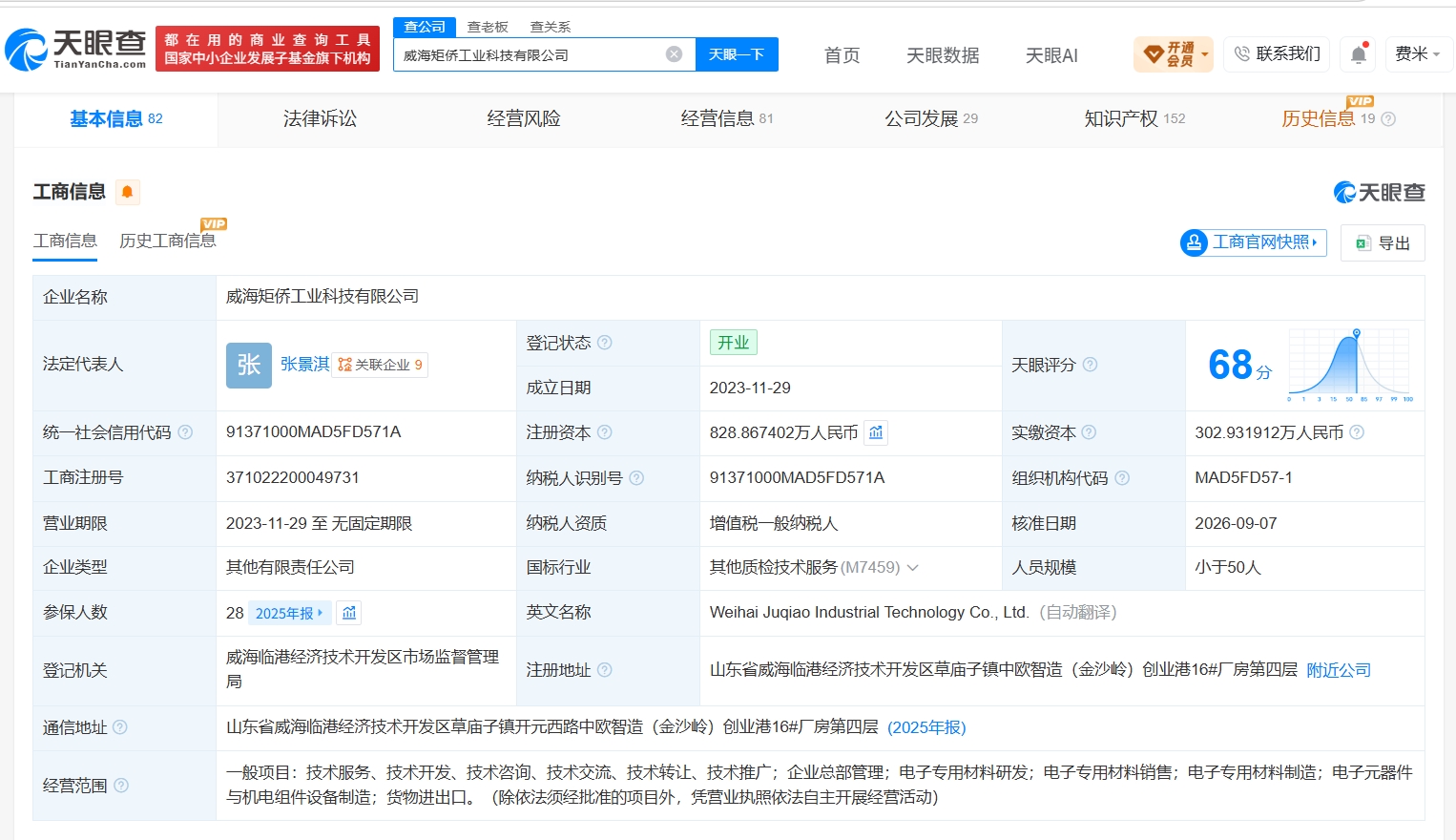Show help for 登记状态
This screenshot has height=840, width=1456.
click(604, 343)
